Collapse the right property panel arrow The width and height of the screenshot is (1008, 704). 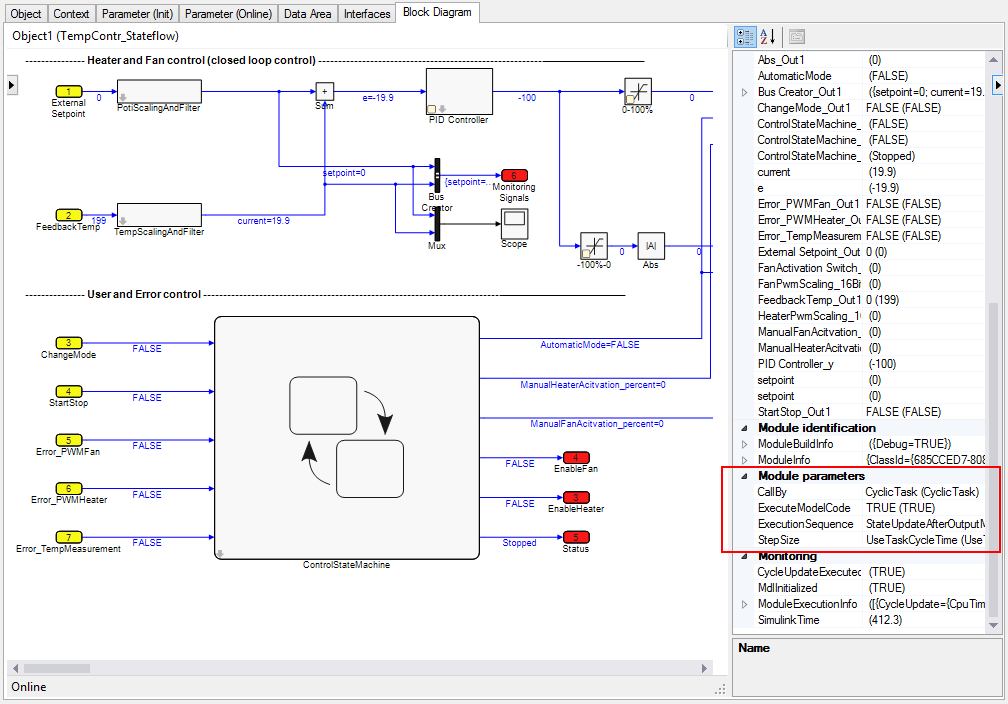pos(997,85)
